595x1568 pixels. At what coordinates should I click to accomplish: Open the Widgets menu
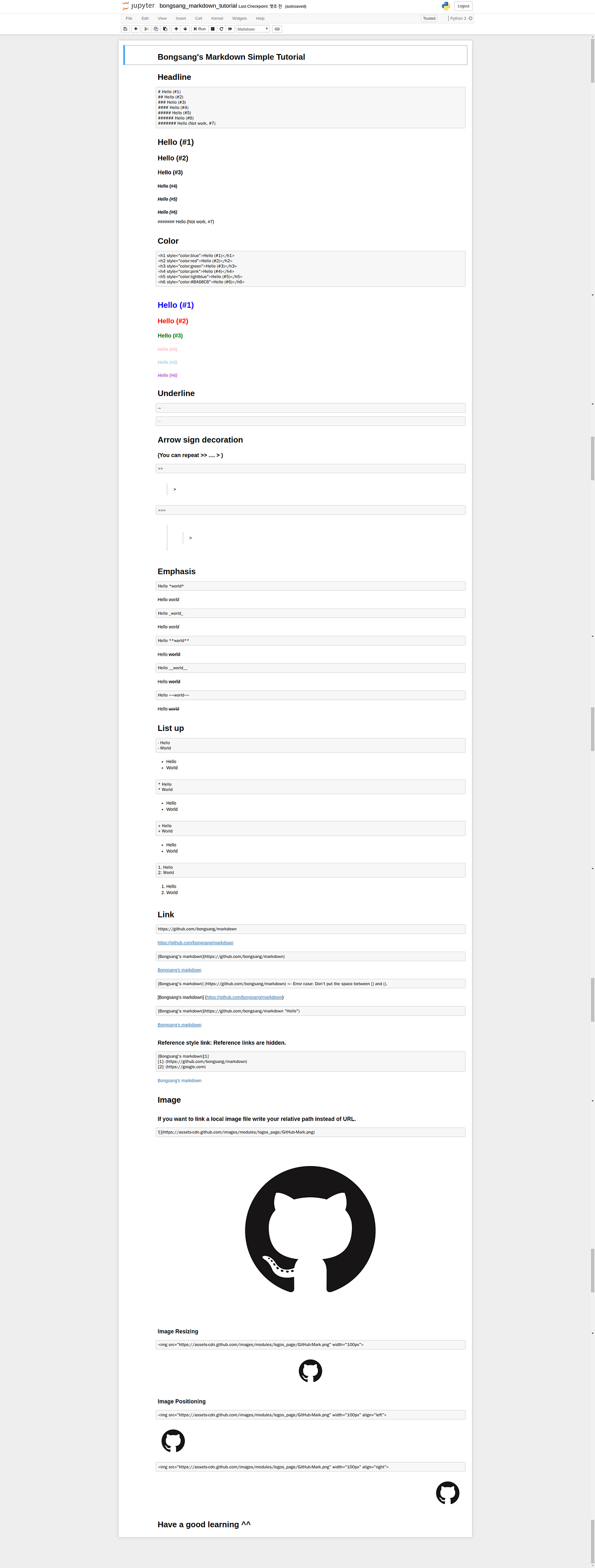tap(239, 18)
